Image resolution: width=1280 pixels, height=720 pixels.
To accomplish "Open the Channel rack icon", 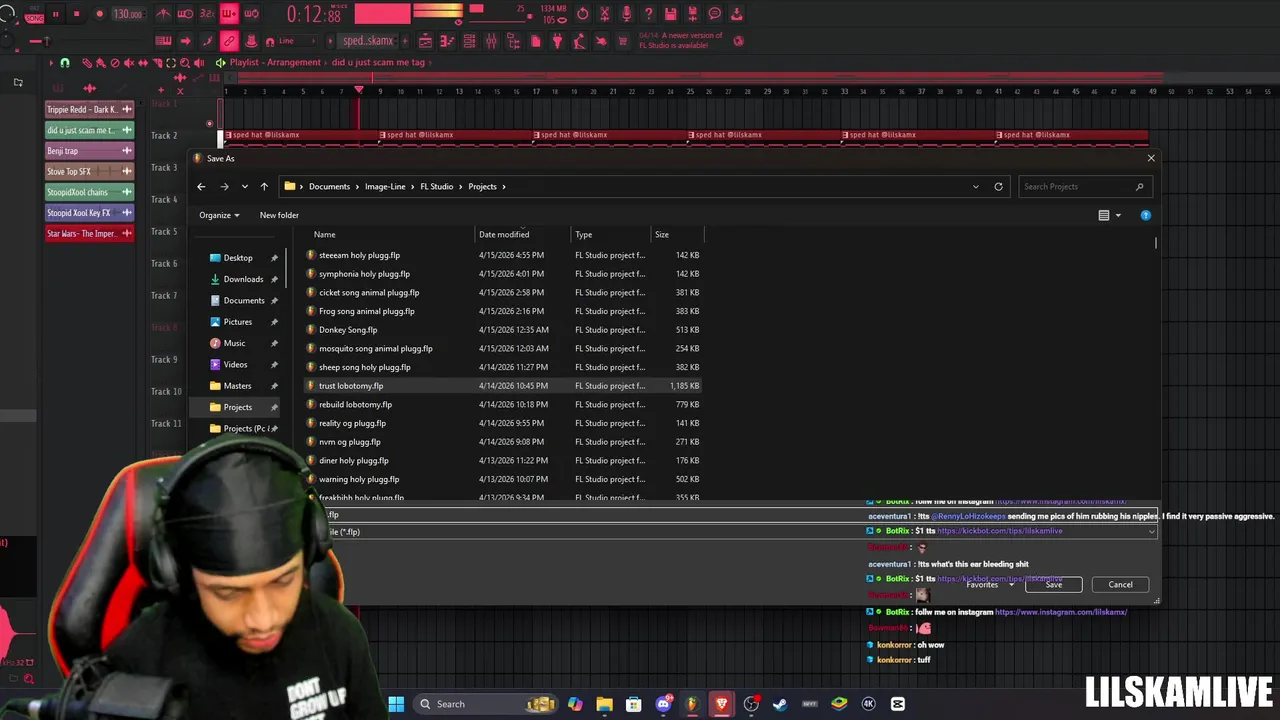I will [469, 41].
